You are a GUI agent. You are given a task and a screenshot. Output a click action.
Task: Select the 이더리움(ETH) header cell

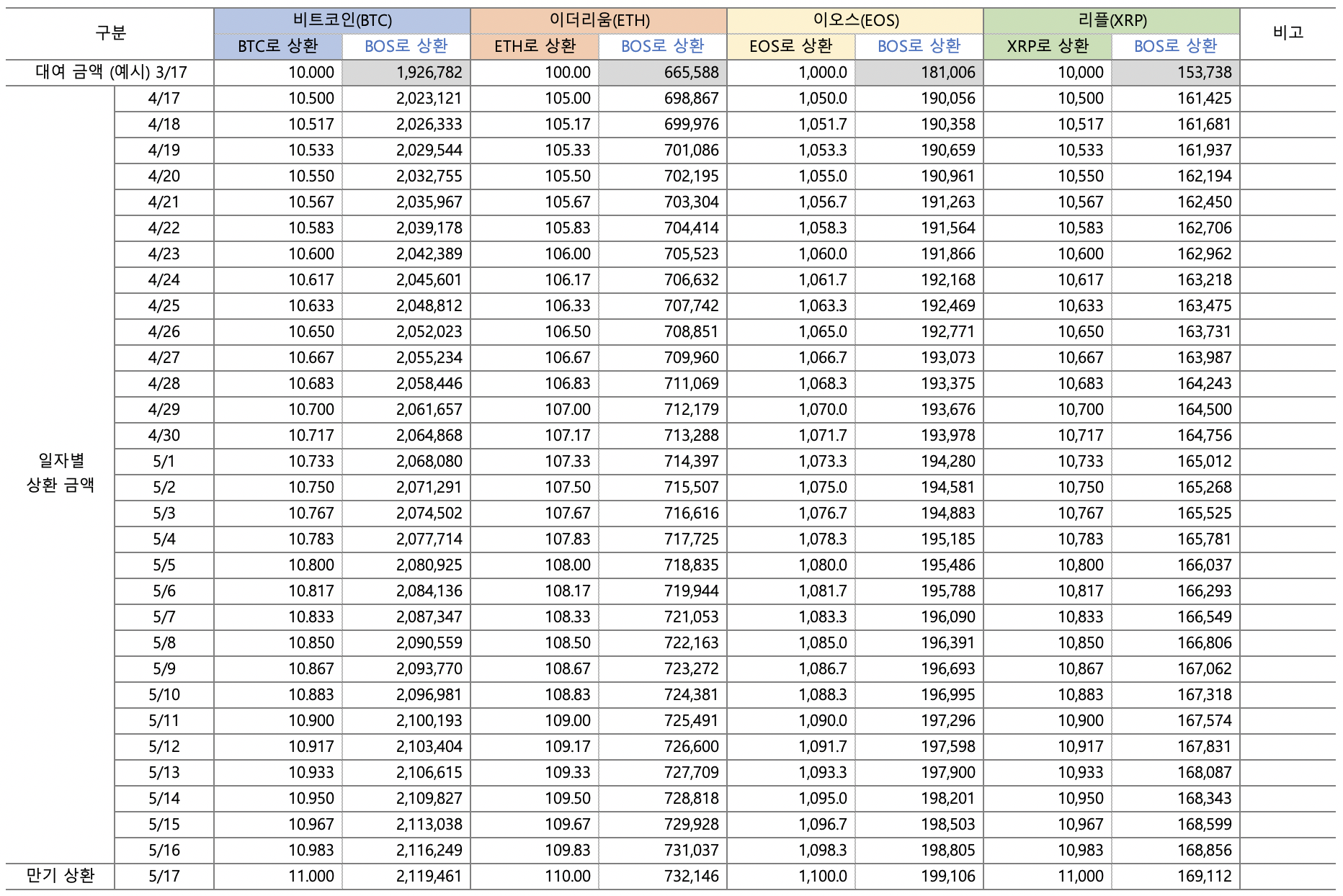click(x=599, y=20)
